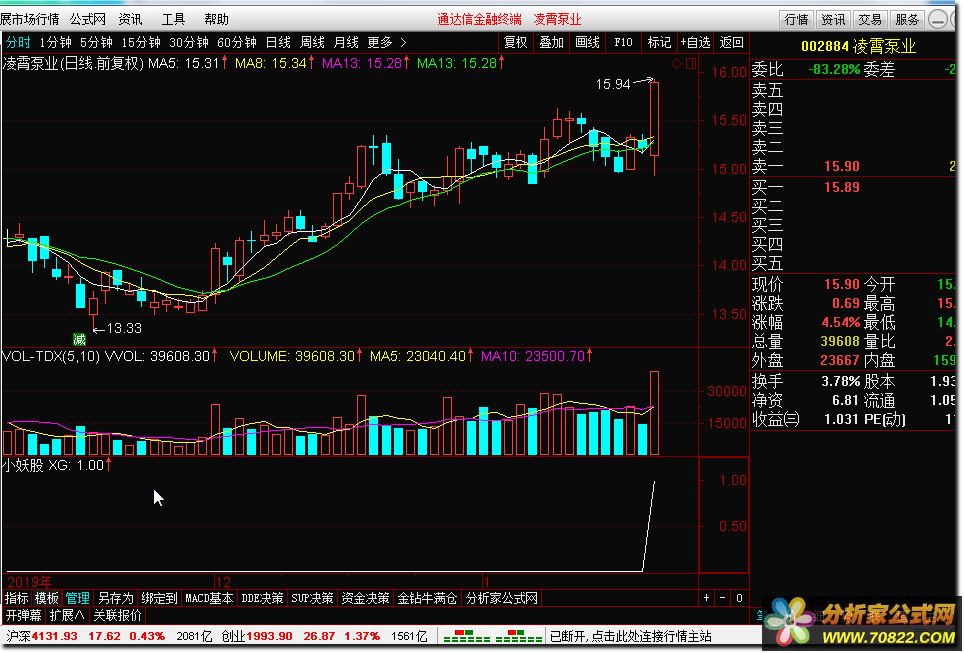Enable 画线 drawing tool
The width and height of the screenshot is (964, 653).
point(587,42)
